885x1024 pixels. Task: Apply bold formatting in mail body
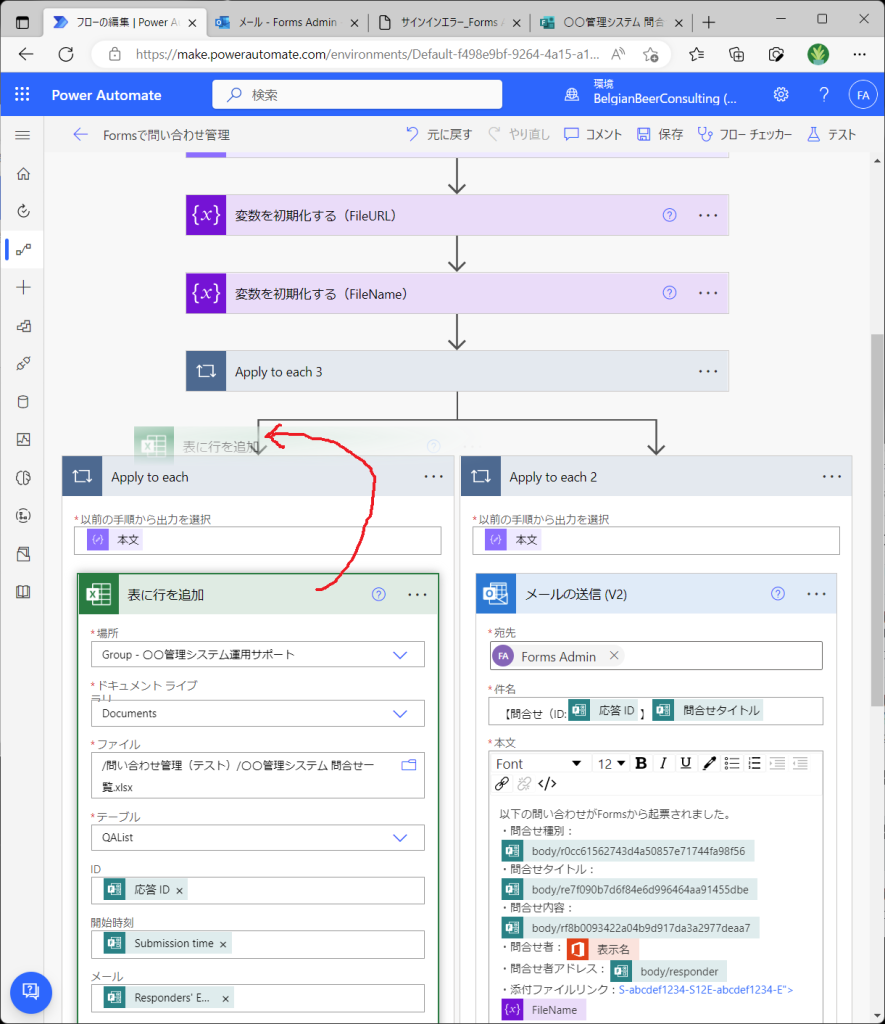(x=641, y=763)
